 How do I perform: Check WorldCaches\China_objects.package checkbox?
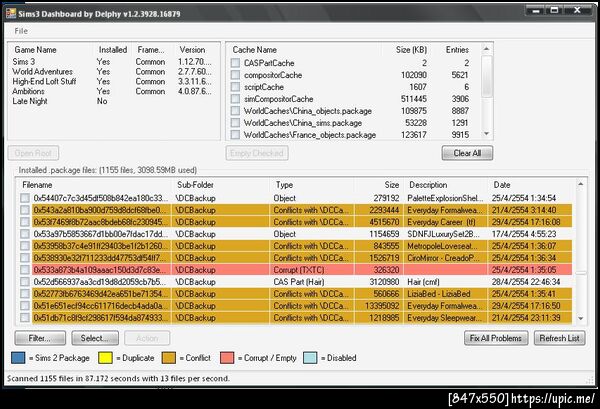pyautogui.click(x=235, y=111)
